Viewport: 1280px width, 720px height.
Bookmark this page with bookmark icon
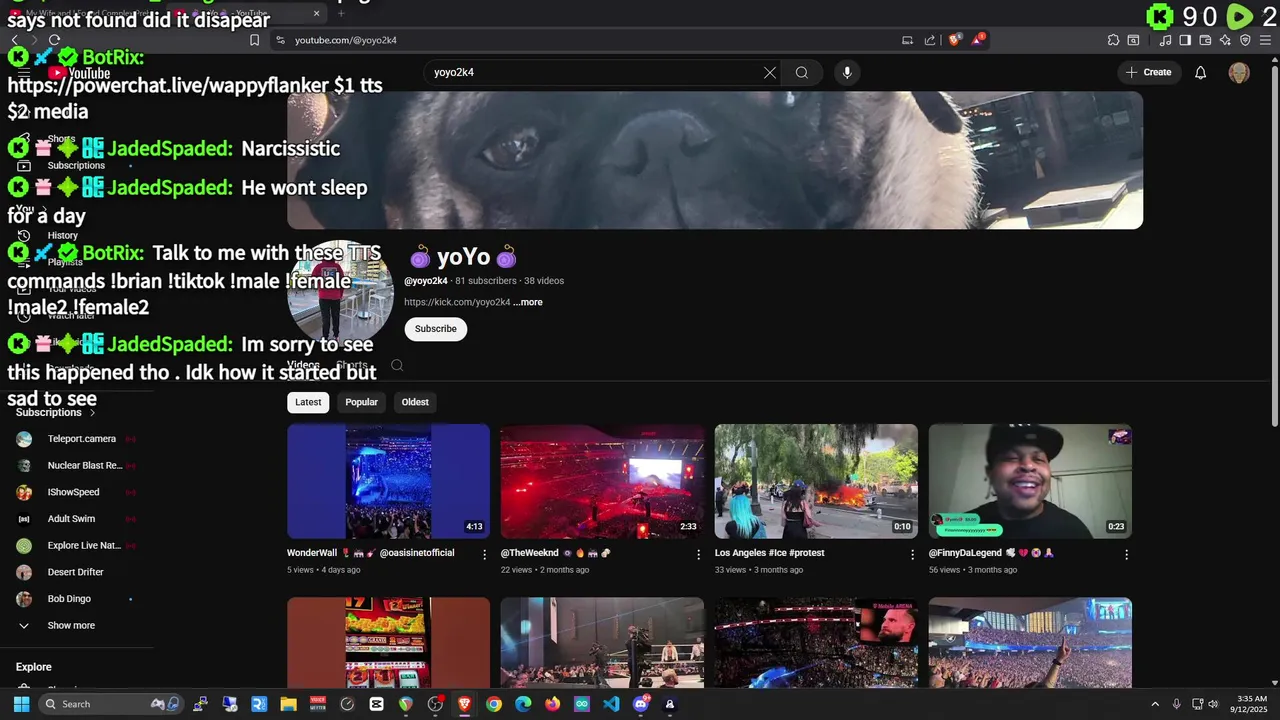254,40
